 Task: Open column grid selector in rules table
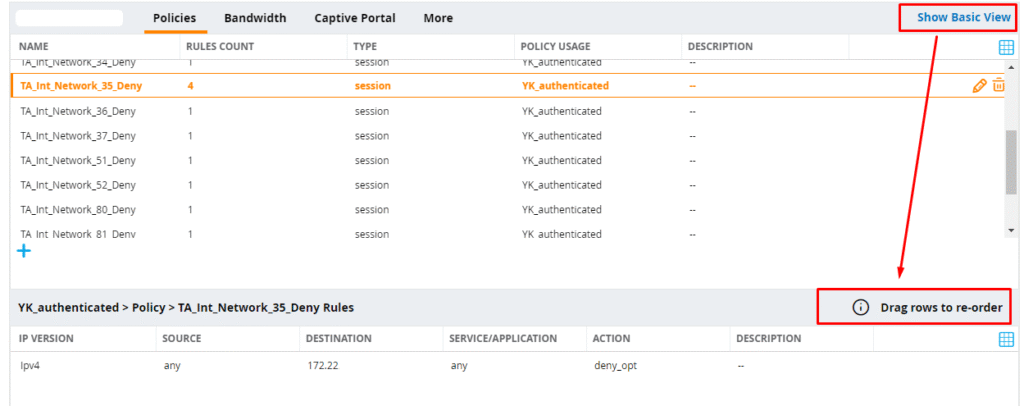[1006, 339]
